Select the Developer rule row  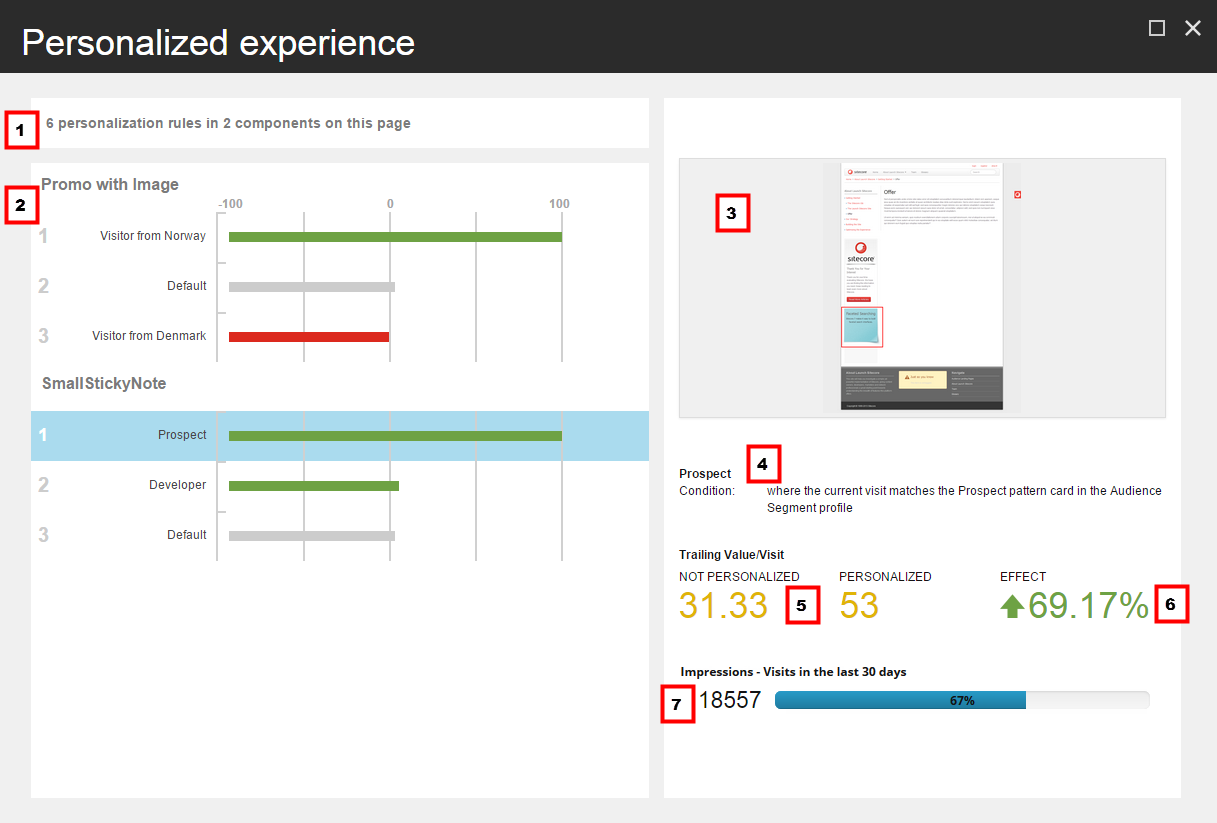340,485
